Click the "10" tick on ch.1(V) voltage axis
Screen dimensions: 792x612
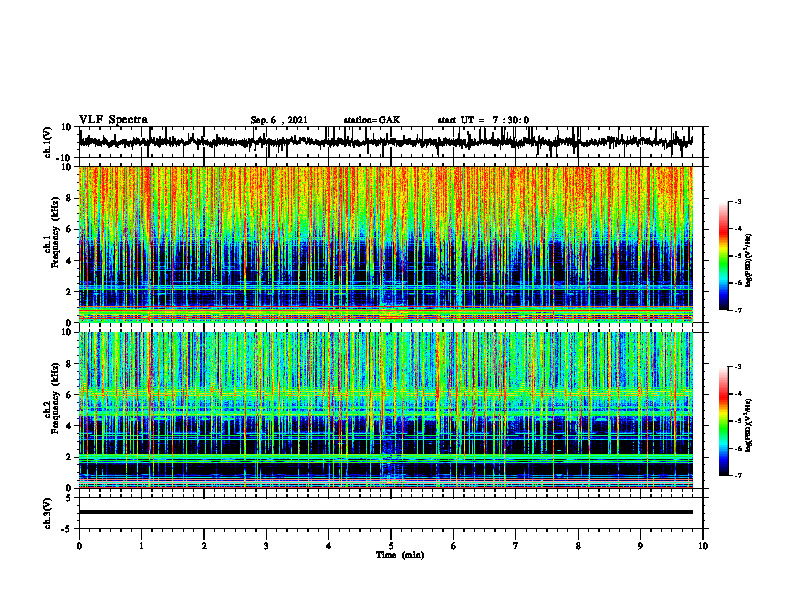tap(67, 127)
